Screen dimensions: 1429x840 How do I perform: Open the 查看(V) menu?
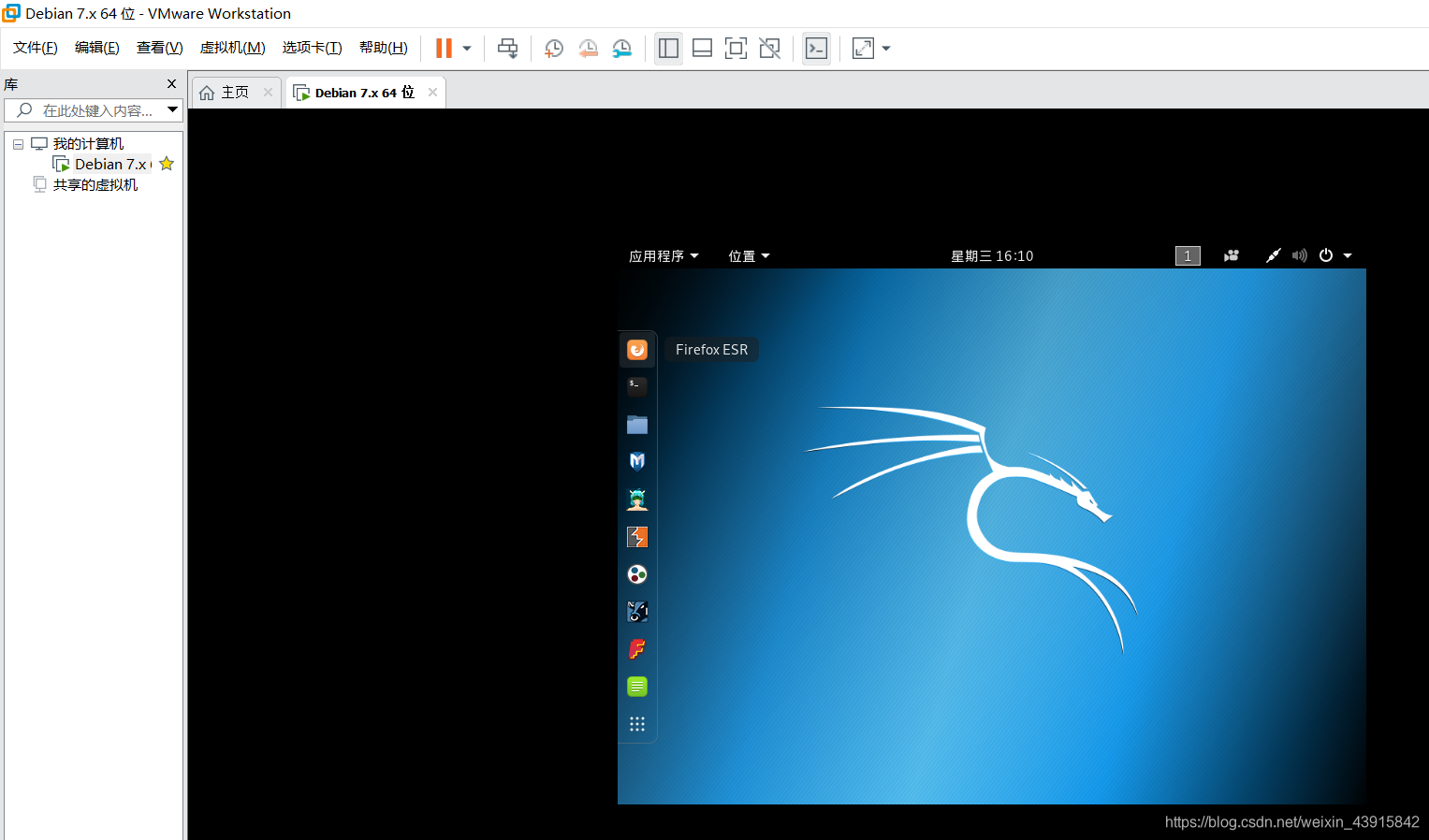(x=160, y=48)
